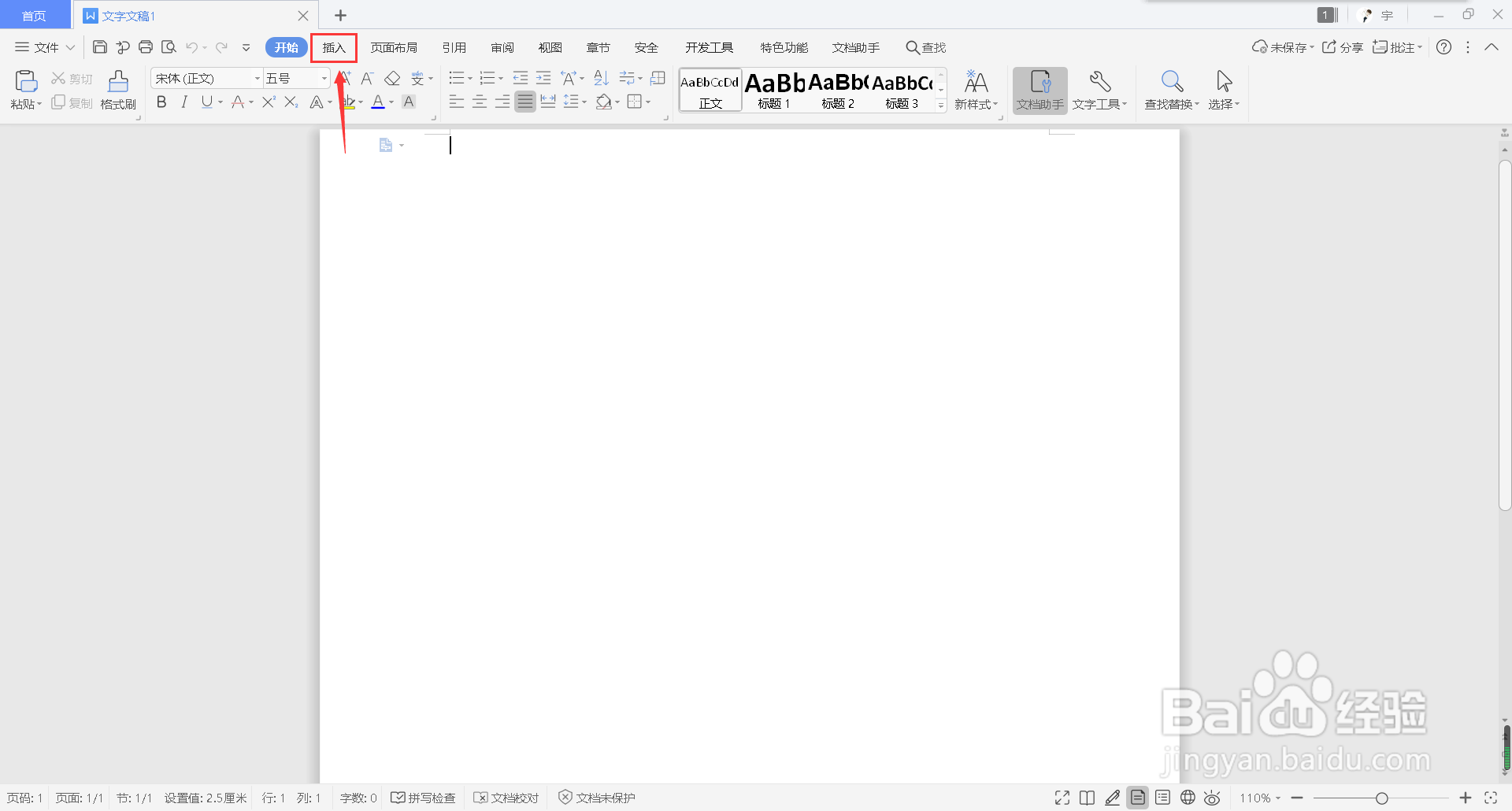
Task: Click the vertical scrollbar thumb
Action: [x=1505, y=335]
